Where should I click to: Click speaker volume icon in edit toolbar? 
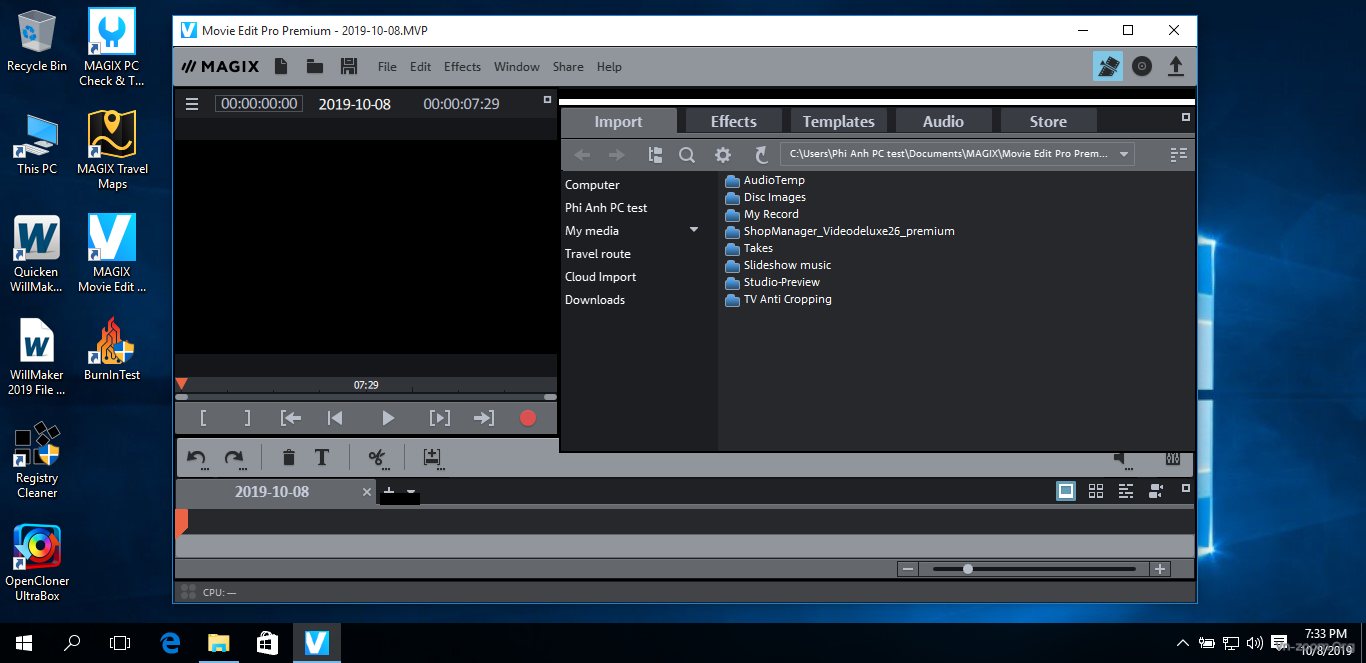coord(1121,459)
